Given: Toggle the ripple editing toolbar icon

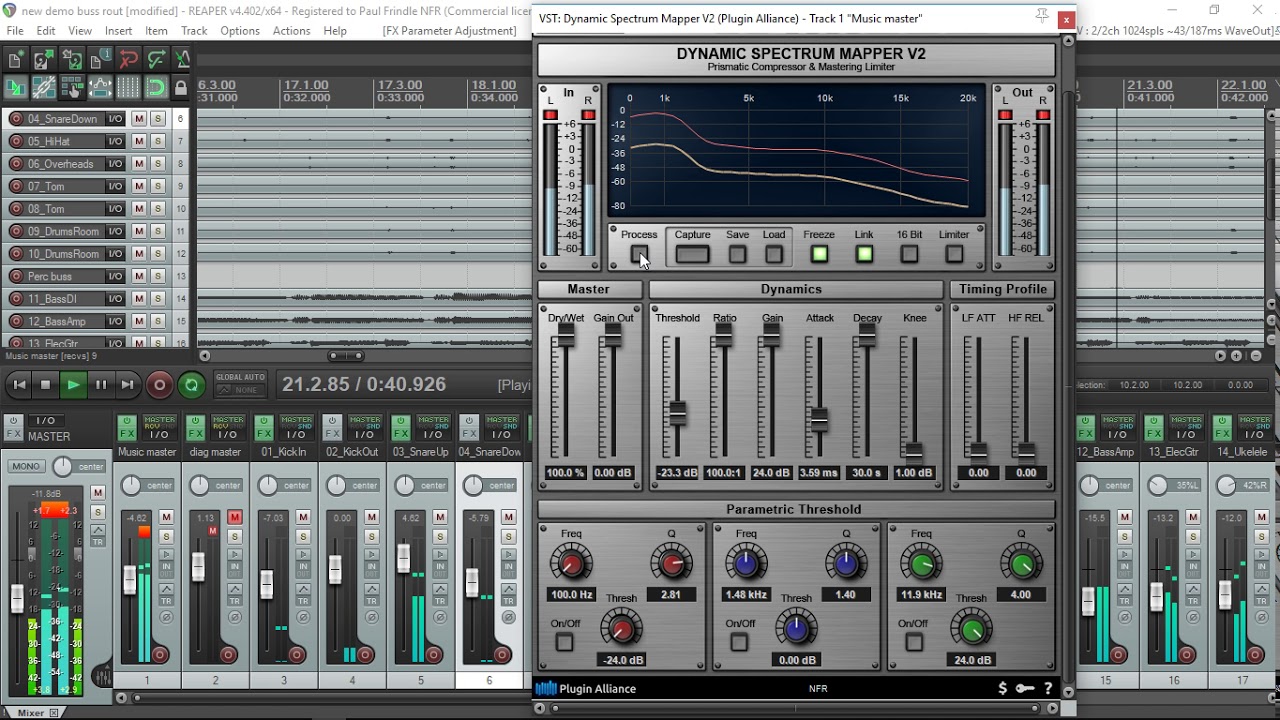Looking at the screenshot, I should pos(72,87).
